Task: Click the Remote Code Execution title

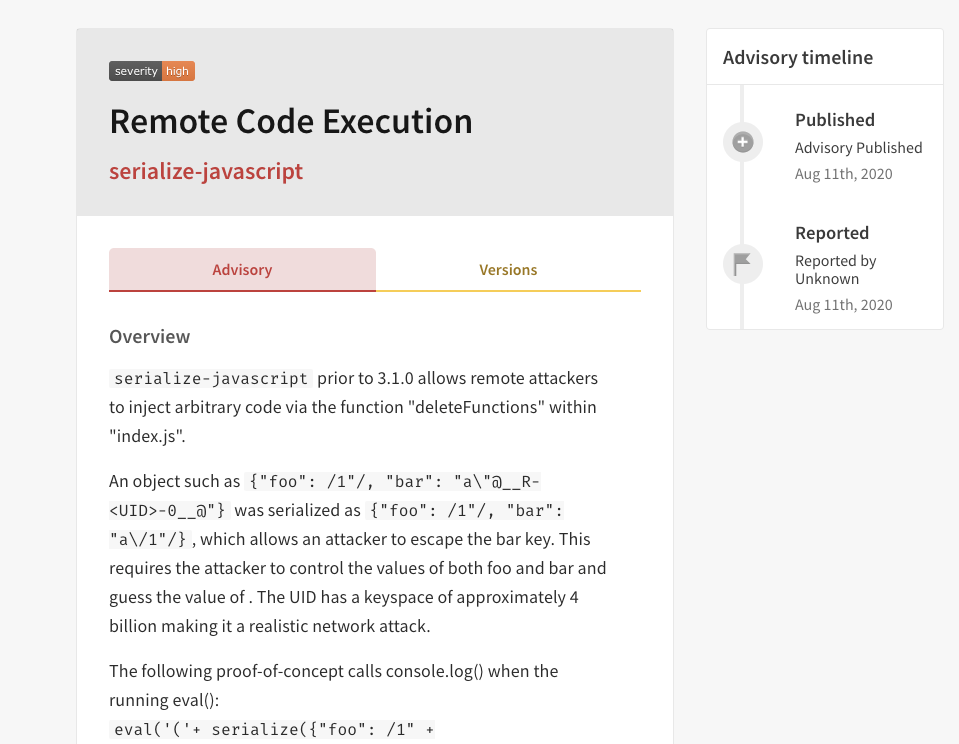Action: (291, 121)
